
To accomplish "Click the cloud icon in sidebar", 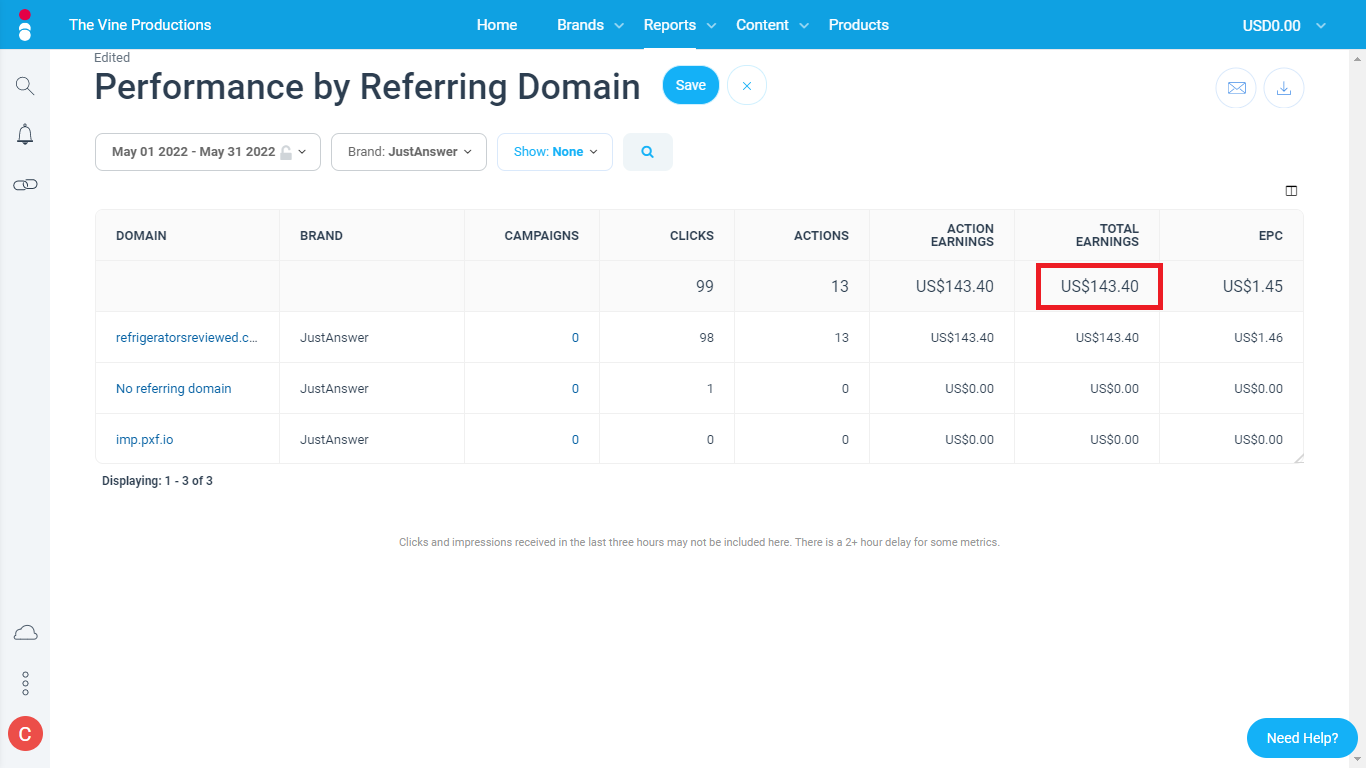I will 25,632.
